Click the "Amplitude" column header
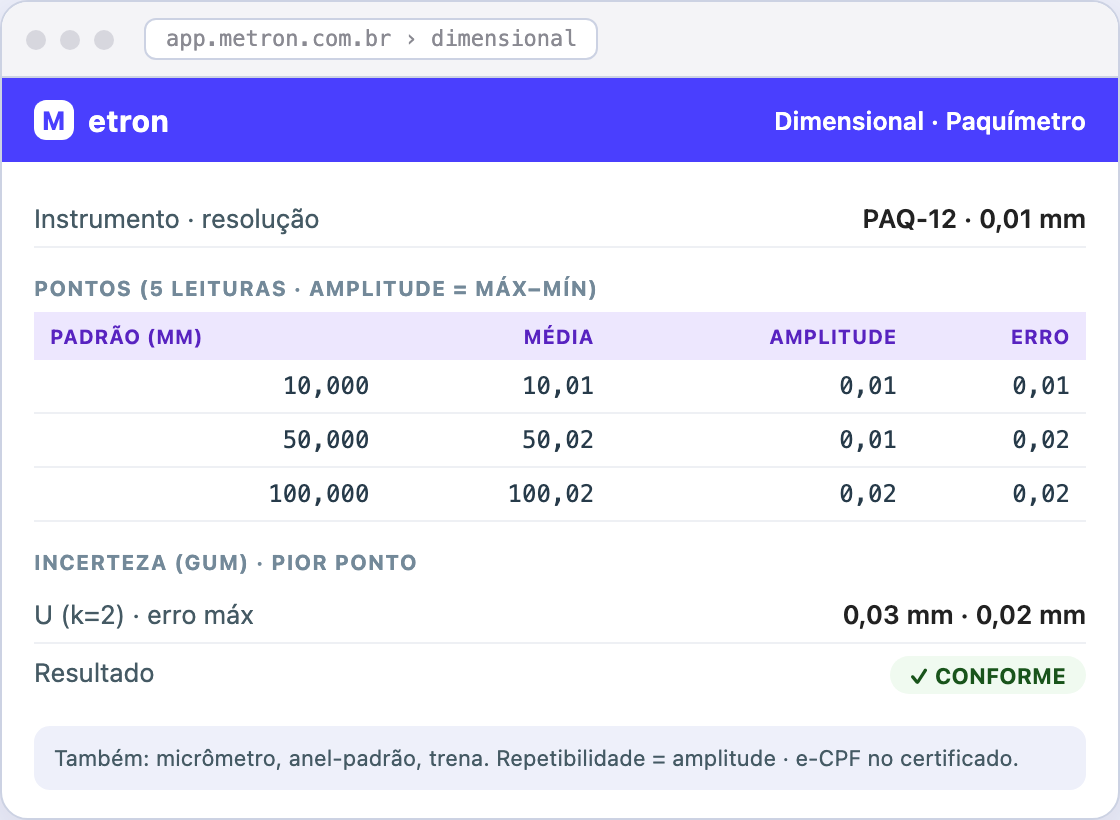The image size is (1120, 820). coord(833,336)
